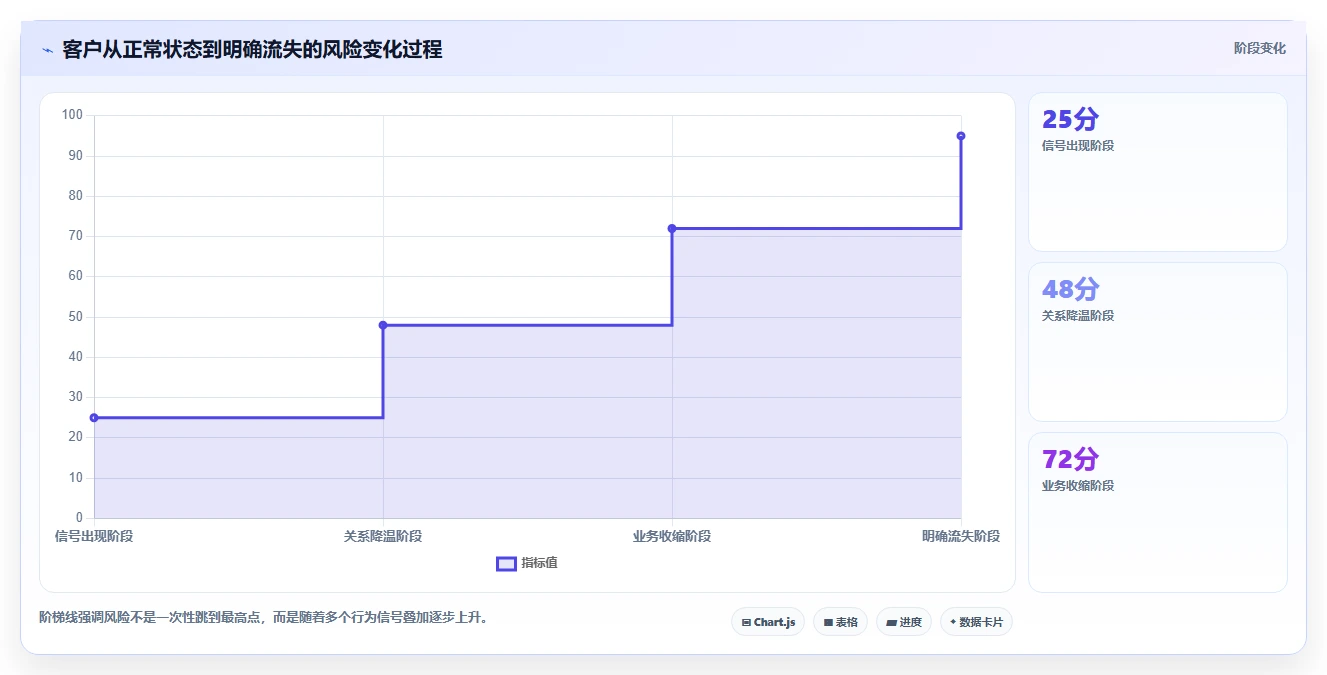Click the data point at 信号出现阶段

tap(94, 418)
